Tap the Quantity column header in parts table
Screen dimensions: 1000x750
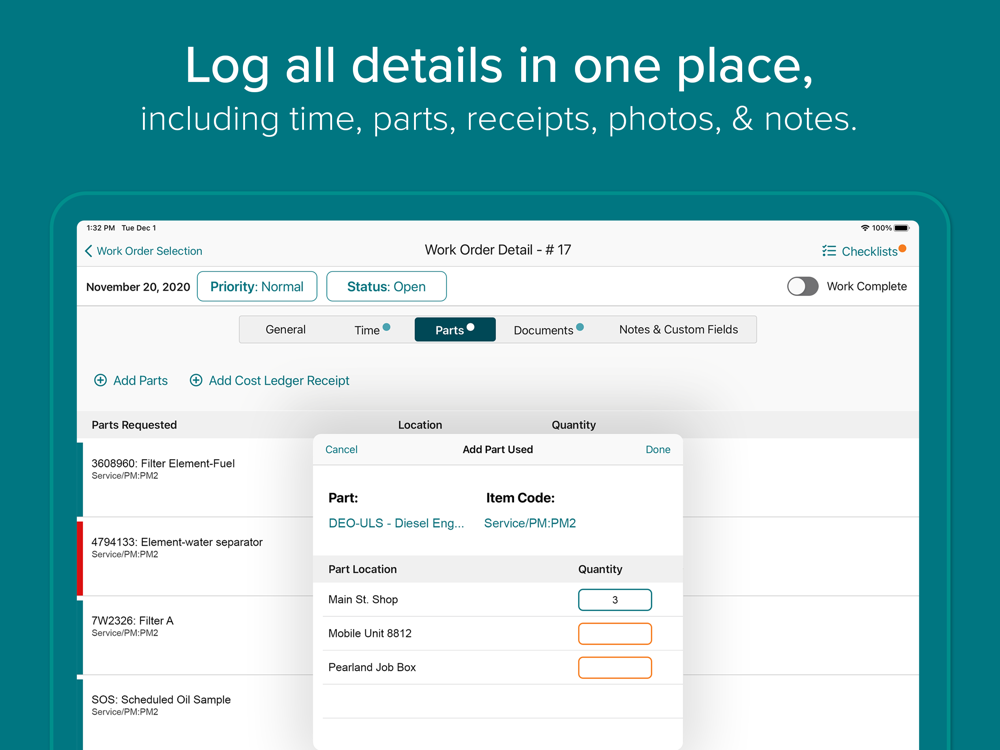[573, 425]
